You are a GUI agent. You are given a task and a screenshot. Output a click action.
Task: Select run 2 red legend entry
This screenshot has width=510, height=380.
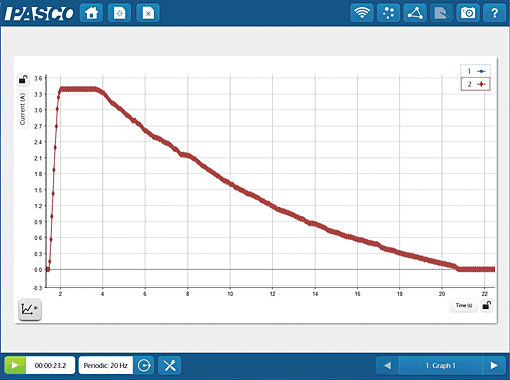click(x=475, y=84)
